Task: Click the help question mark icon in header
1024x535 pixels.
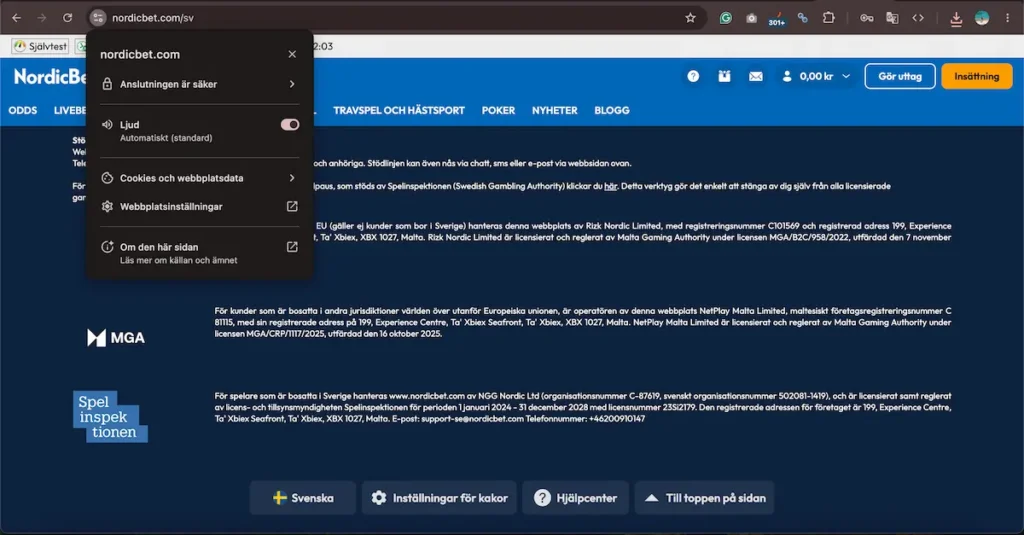Action: pyautogui.click(x=693, y=76)
